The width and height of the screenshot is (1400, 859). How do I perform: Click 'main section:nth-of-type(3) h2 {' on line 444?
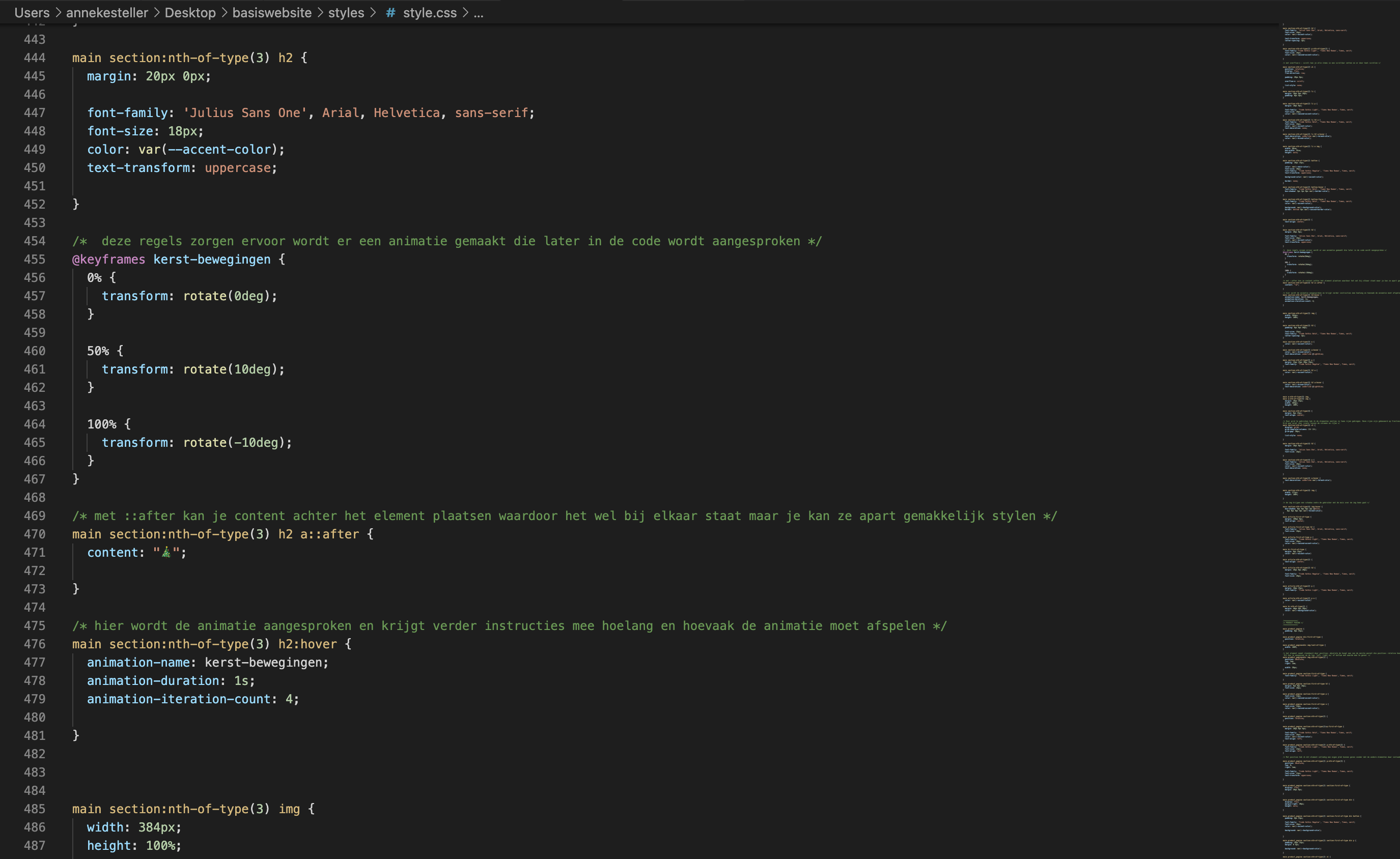(x=190, y=58)
